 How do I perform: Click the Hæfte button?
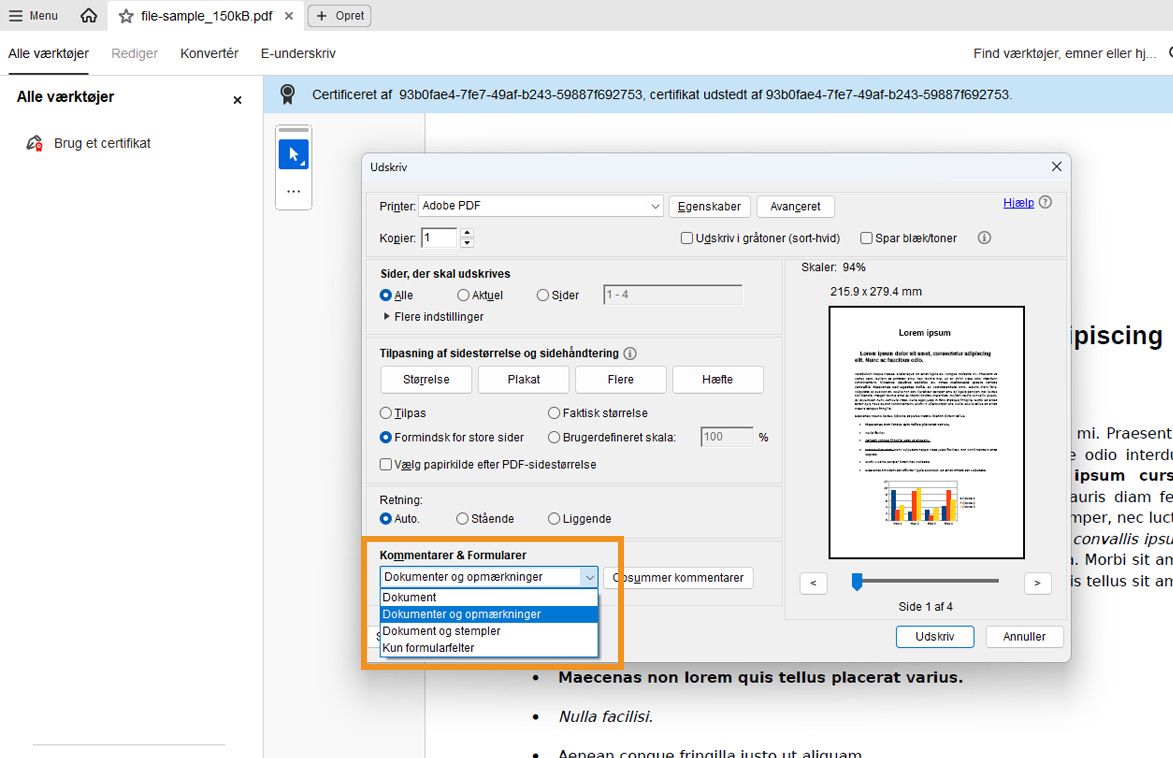click(x=717, y=379)
